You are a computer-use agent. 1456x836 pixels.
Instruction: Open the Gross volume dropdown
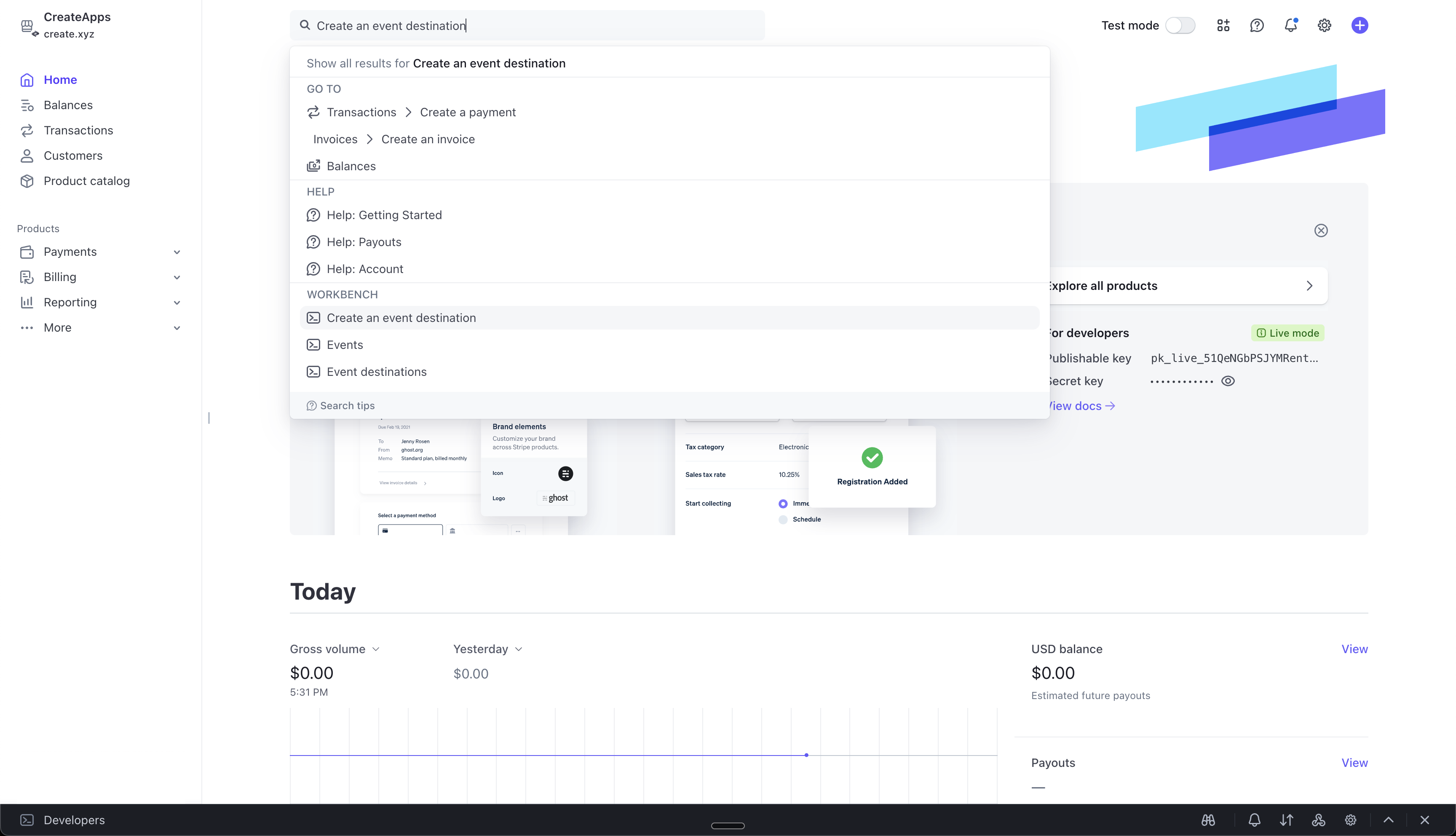pyautogui.click(x=335, y=649)
